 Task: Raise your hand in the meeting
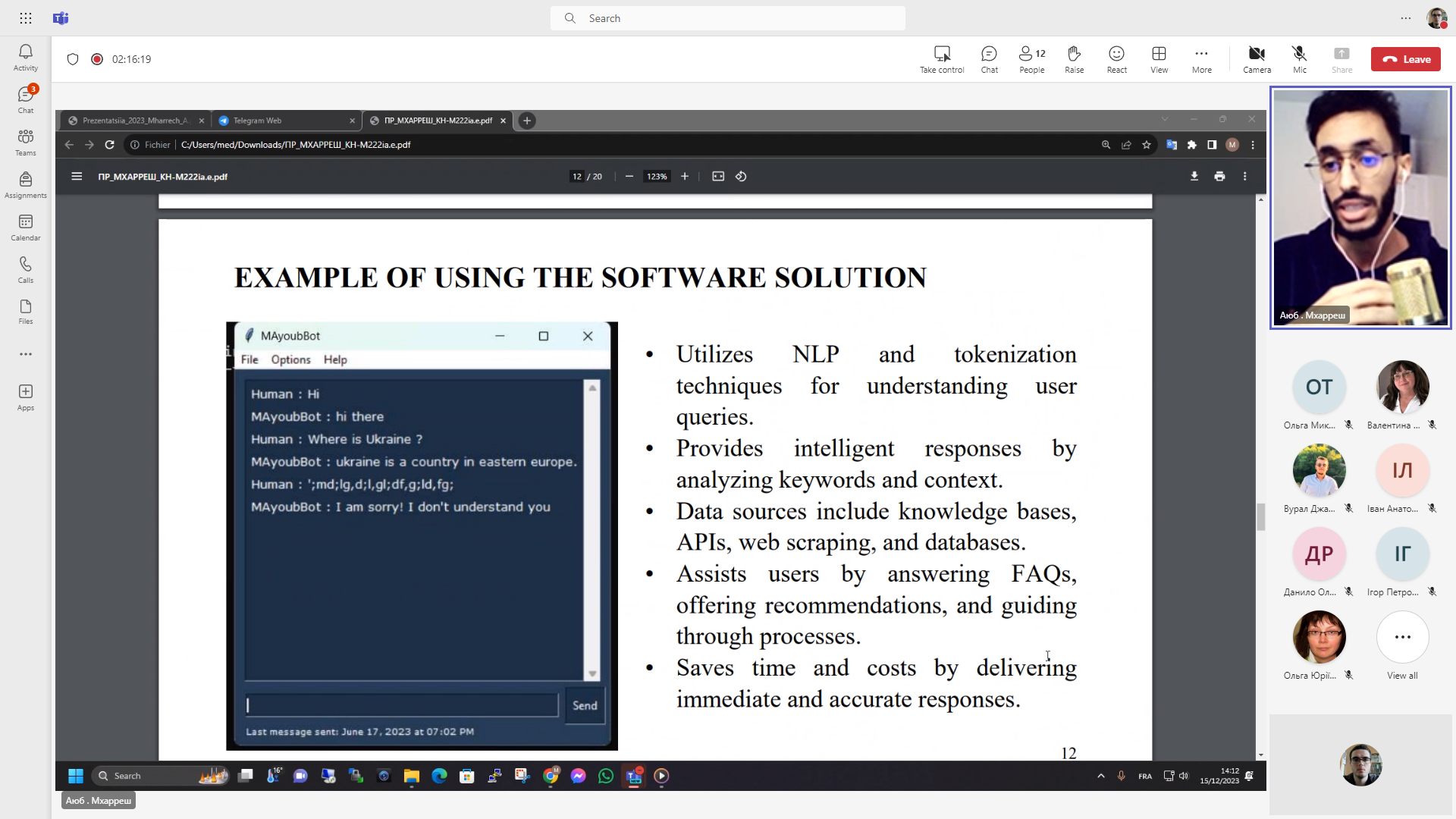pyautogui.click(x=1074, y=58)
